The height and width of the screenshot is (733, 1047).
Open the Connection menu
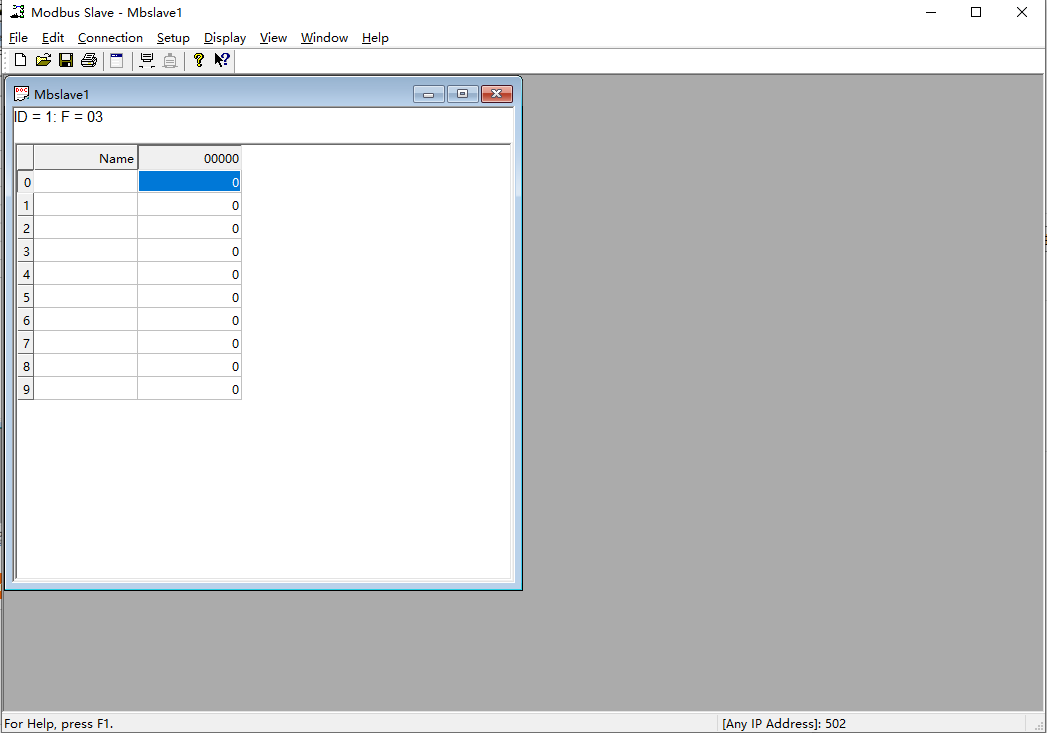110,38
